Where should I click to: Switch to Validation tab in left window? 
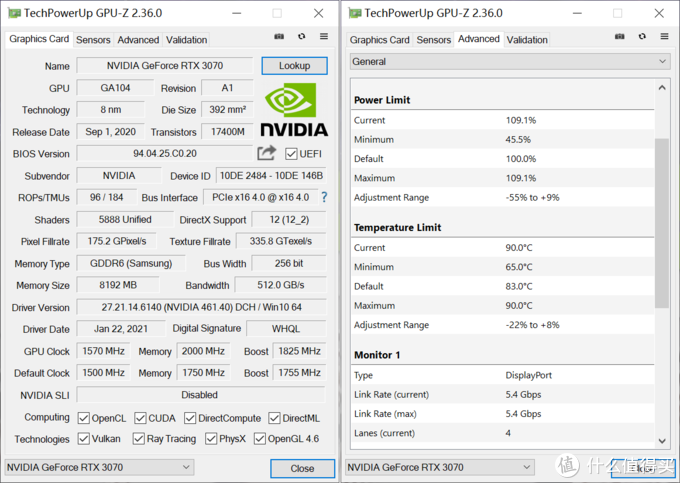click(x=186, y=40)
